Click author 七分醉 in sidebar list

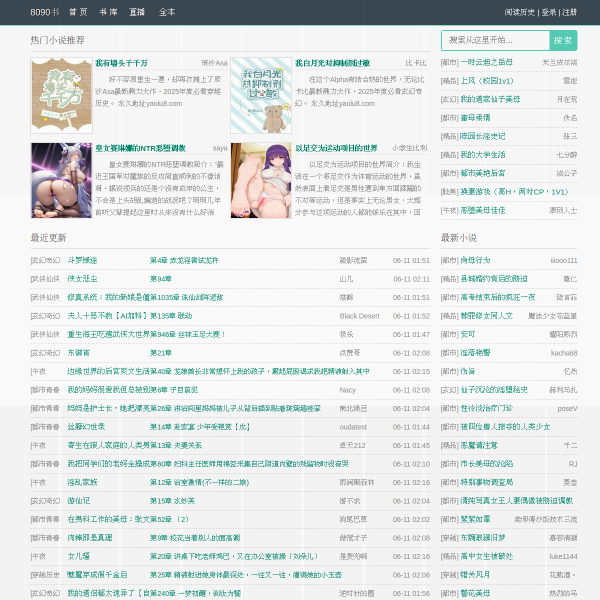567,155
